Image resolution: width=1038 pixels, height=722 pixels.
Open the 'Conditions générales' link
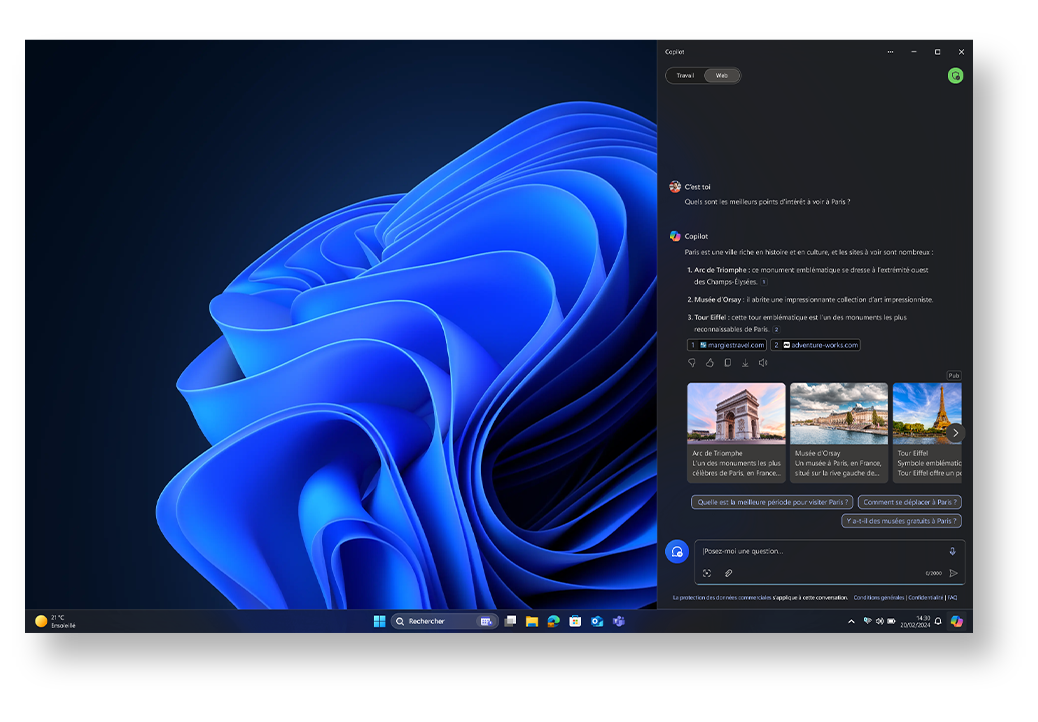click(878, 598)
